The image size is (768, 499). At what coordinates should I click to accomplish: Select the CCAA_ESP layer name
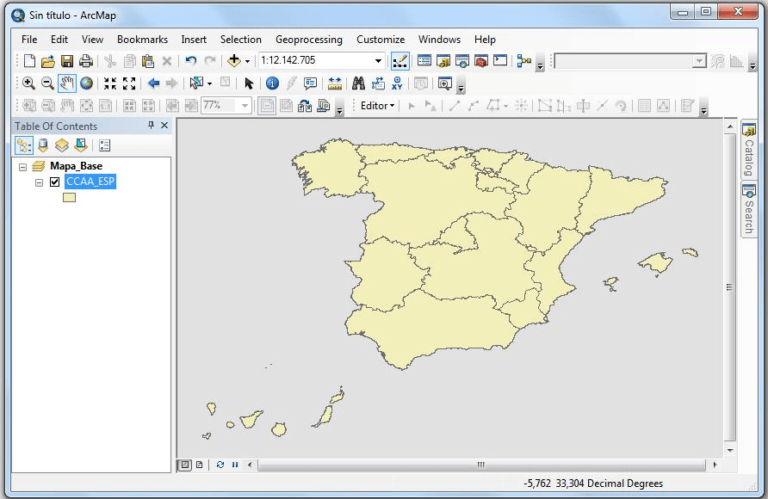pyautogui.click(x=90, y=182)
